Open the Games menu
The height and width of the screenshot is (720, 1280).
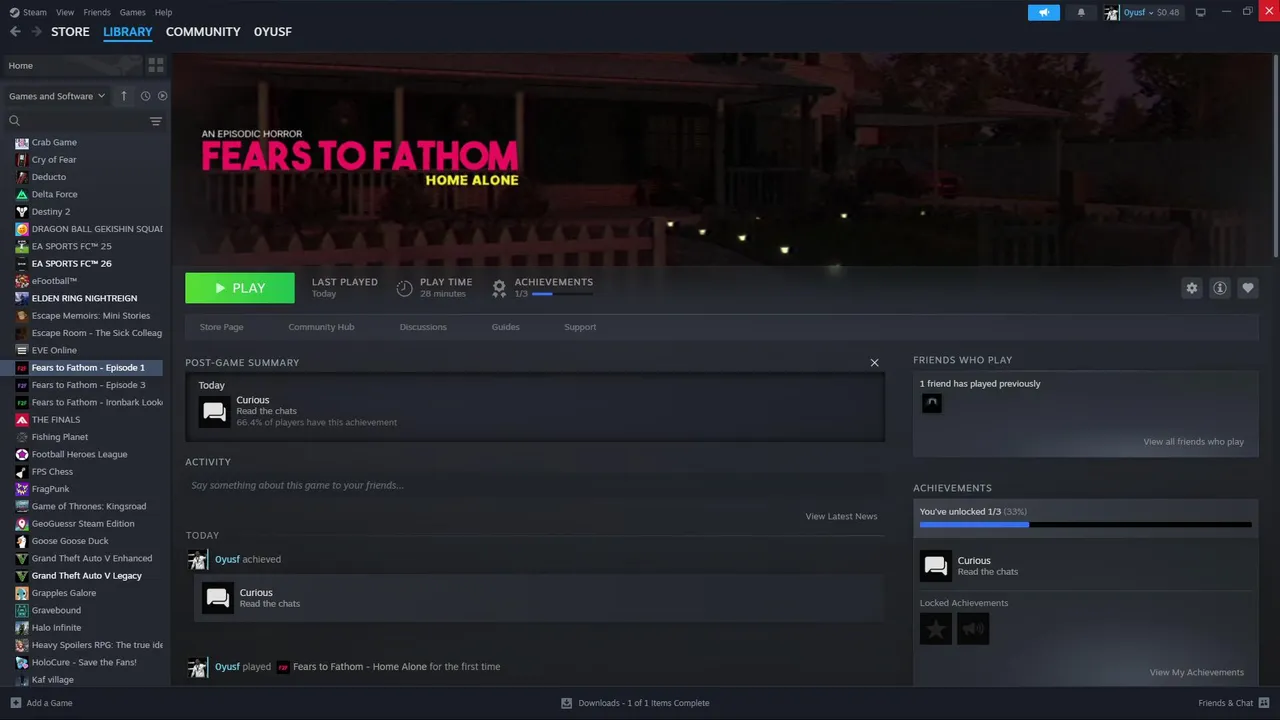[132, 12]
